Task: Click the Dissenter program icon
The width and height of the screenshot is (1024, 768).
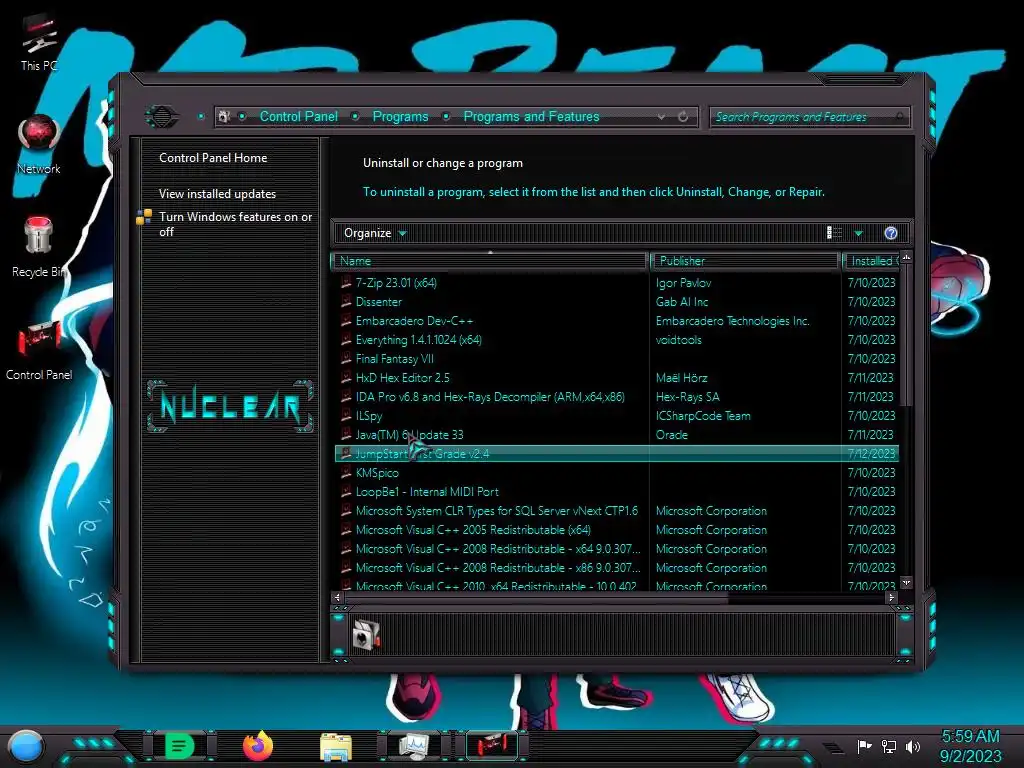Action: coord(346,302)
